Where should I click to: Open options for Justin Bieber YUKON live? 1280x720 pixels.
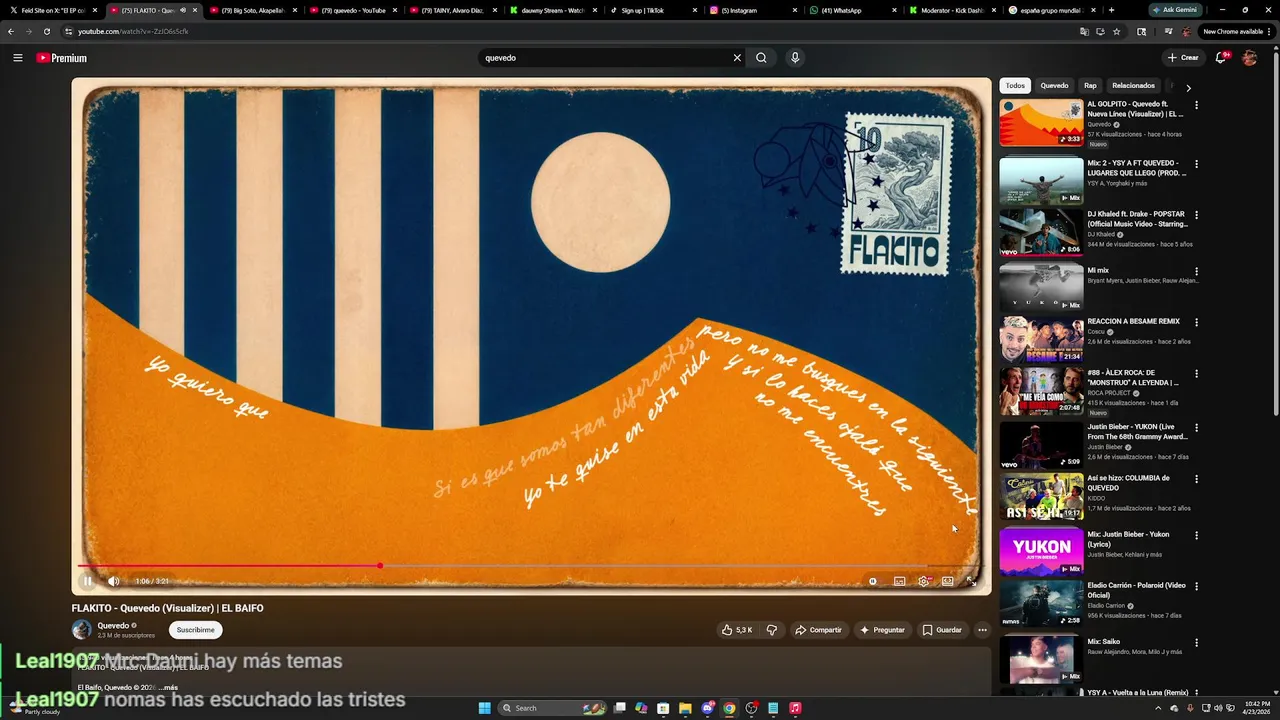pyautogui.click(x=1196, y=428)
